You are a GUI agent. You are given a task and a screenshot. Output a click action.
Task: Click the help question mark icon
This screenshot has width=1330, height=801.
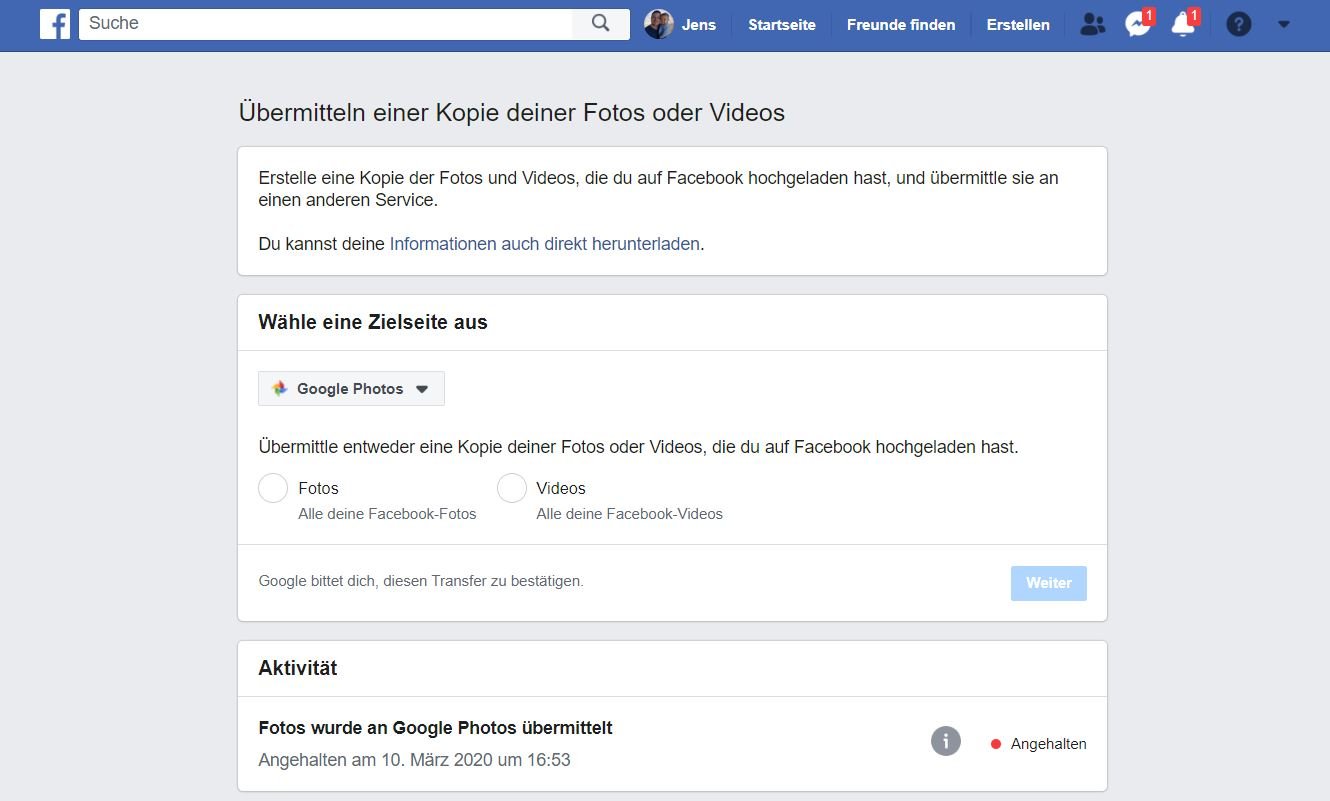pyautogui.click(x=1238, y=25)
